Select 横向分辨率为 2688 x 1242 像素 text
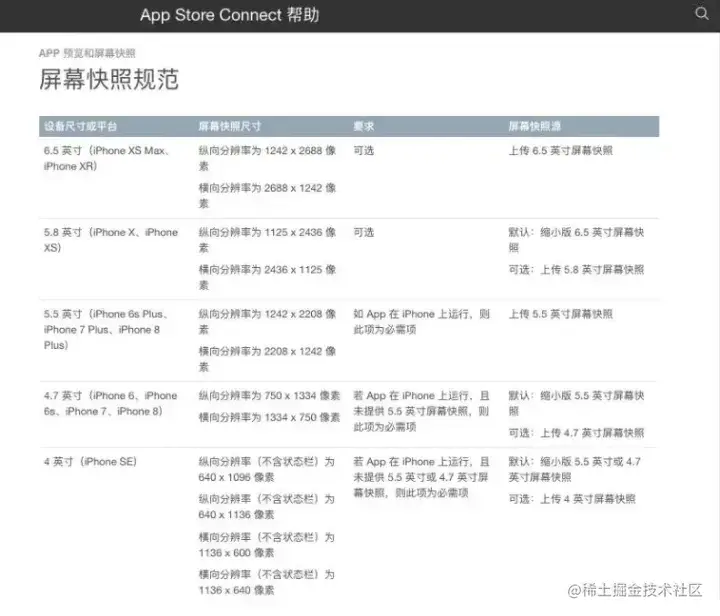The image size is (720, 616). (x=267, y=196)
